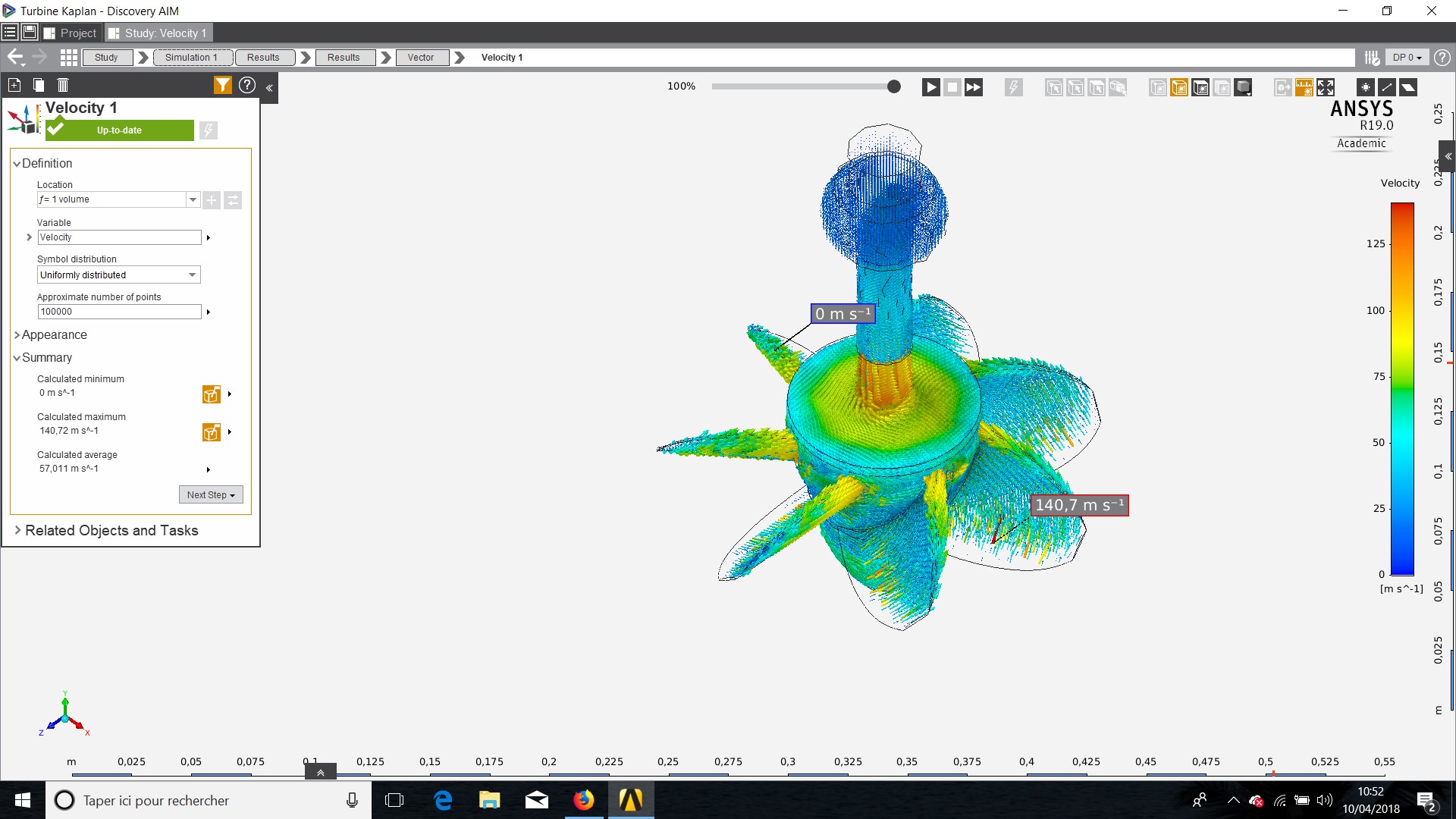Click the fast-forward animation button
Viewport: 1456px width, 819px height.
coord(974,87)
